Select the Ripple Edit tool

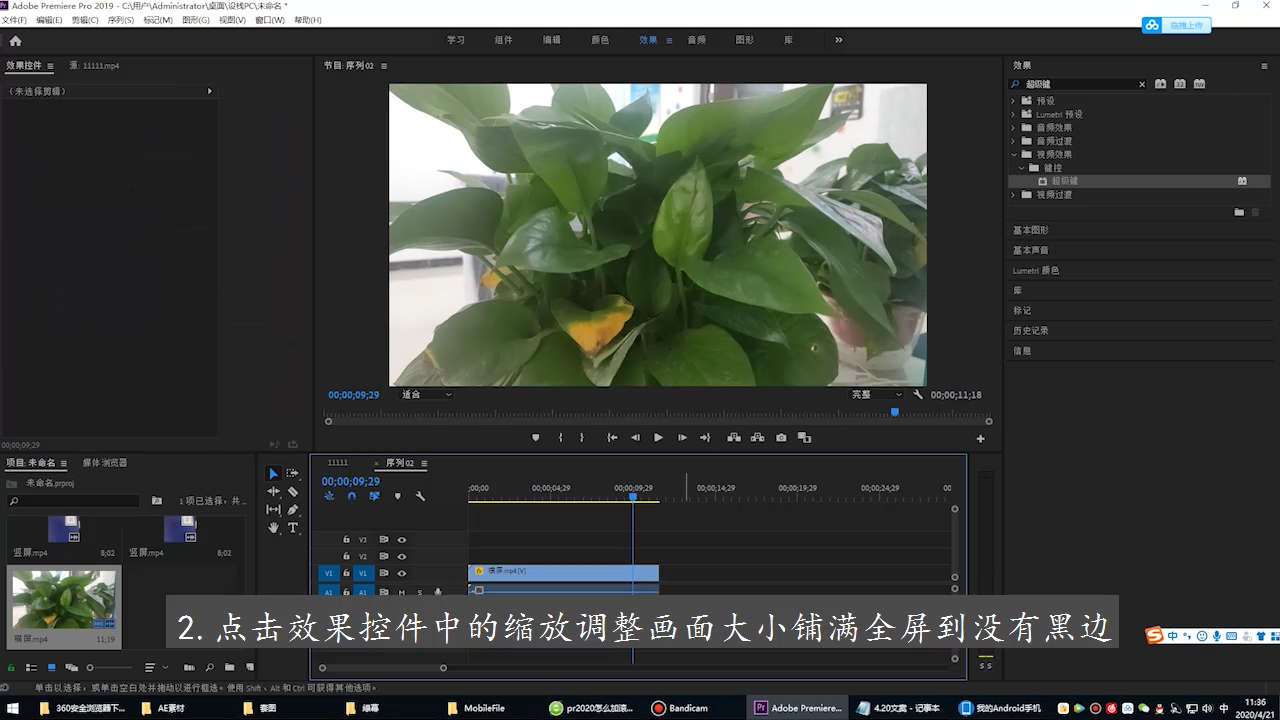click(x=273, y=491)
